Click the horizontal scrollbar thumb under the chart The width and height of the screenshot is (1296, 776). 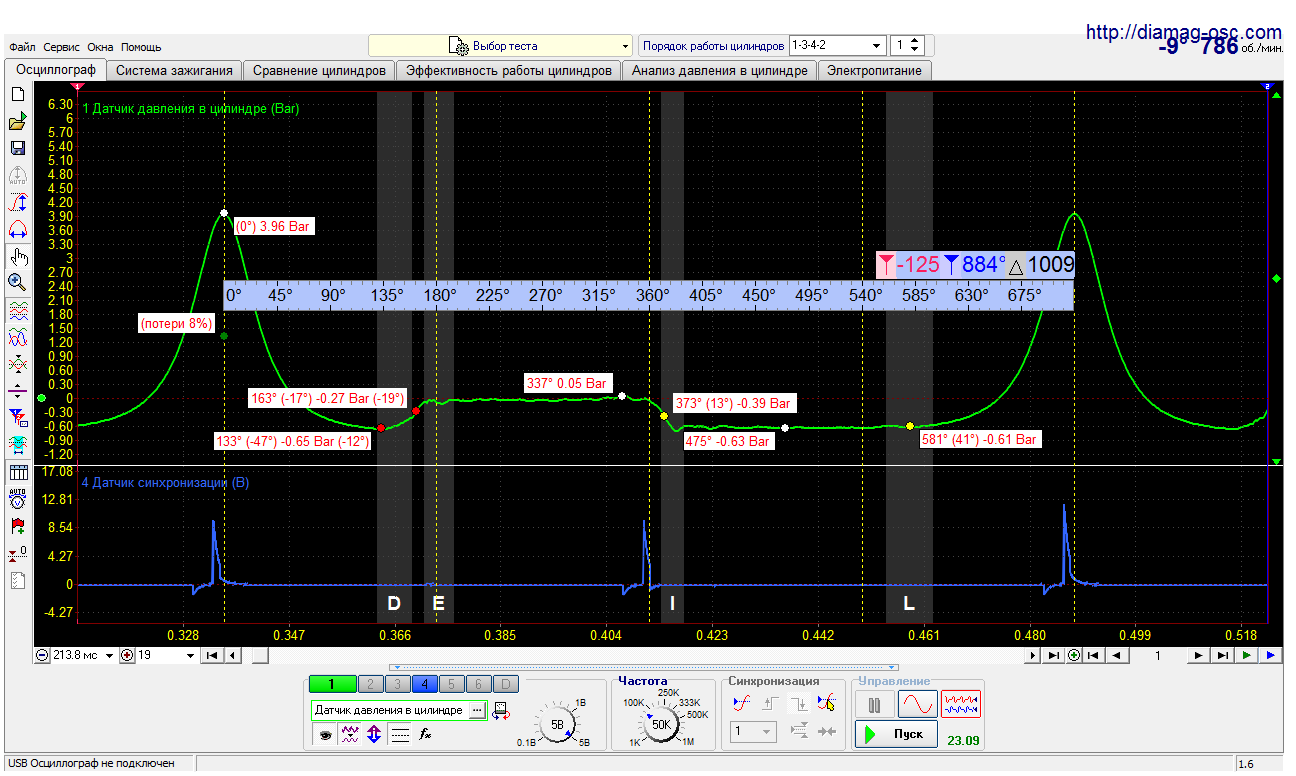[x=259, y=656]
